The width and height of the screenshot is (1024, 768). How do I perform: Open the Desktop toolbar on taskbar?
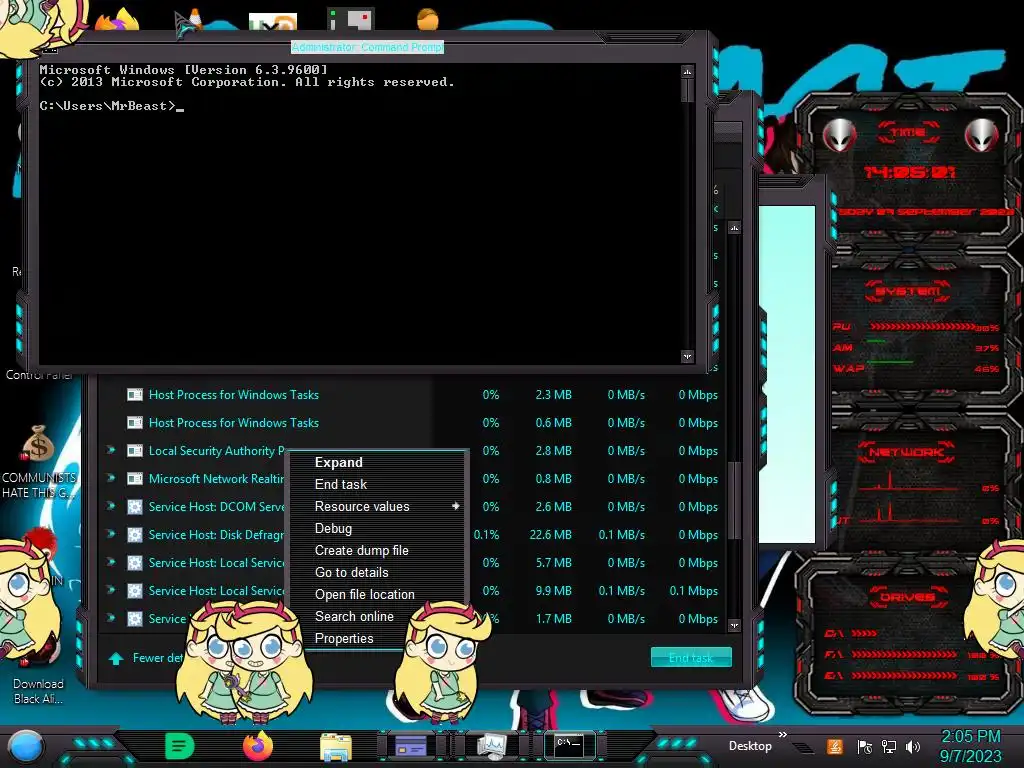click(x=750, y=746)
